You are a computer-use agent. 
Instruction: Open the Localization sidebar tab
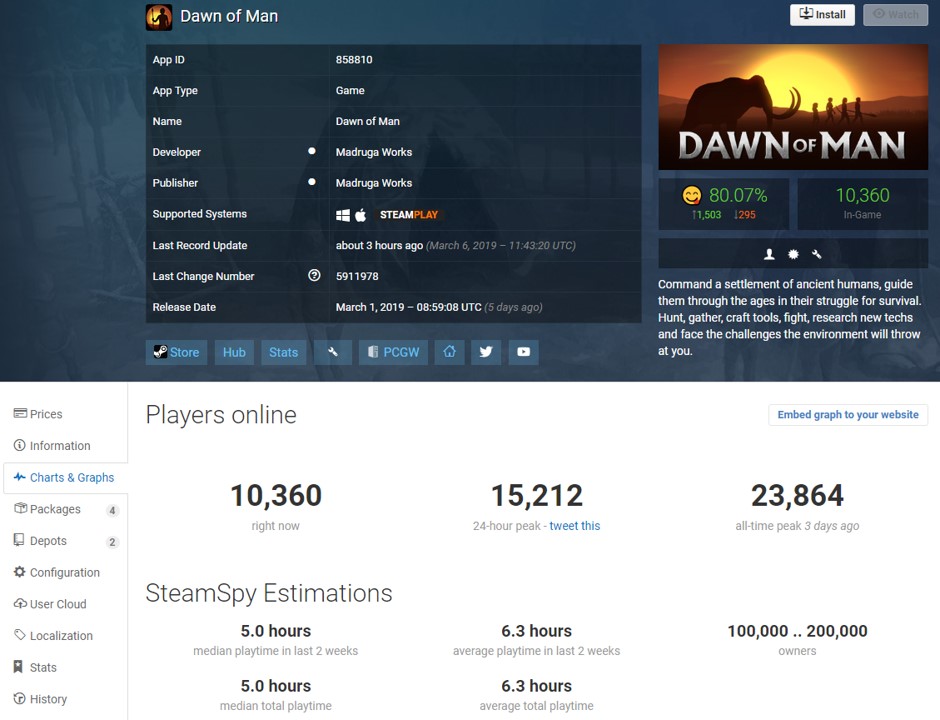65,636
